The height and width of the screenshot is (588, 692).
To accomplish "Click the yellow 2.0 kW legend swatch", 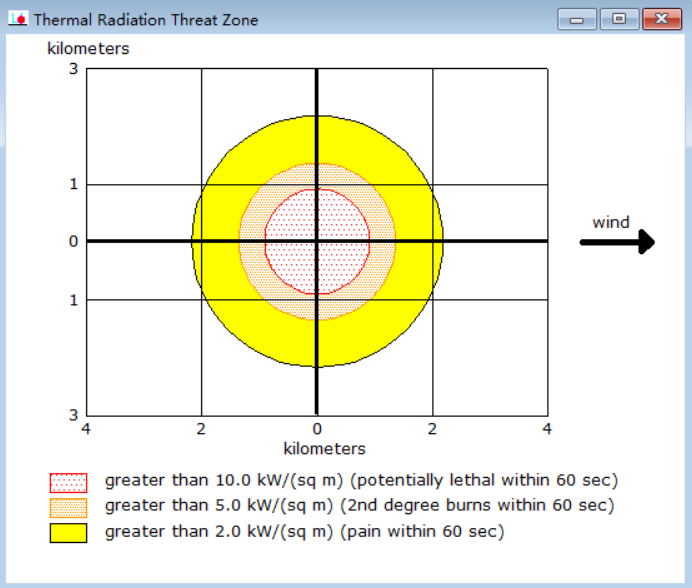I will click(x=68, y=533).
